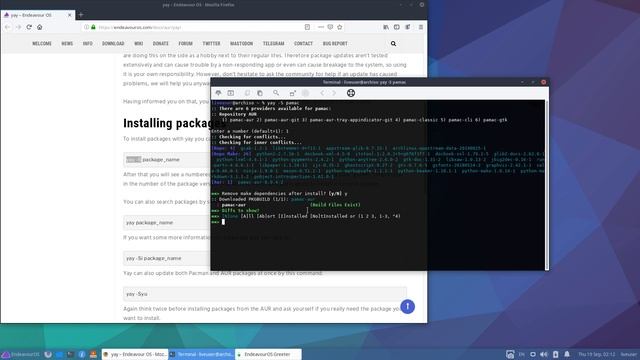Go to the Firefox home page

pos(40,27)
